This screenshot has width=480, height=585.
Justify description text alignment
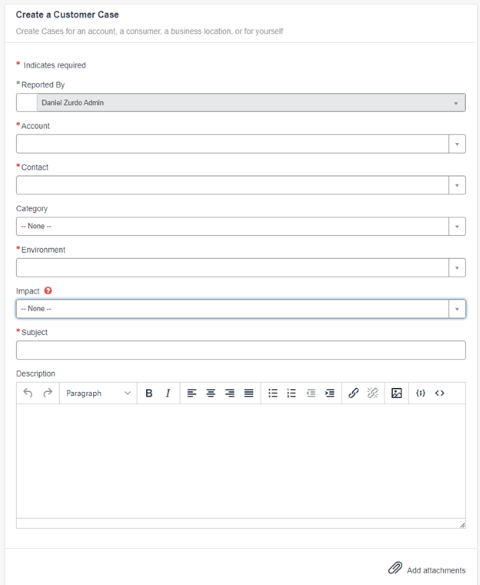249,393
